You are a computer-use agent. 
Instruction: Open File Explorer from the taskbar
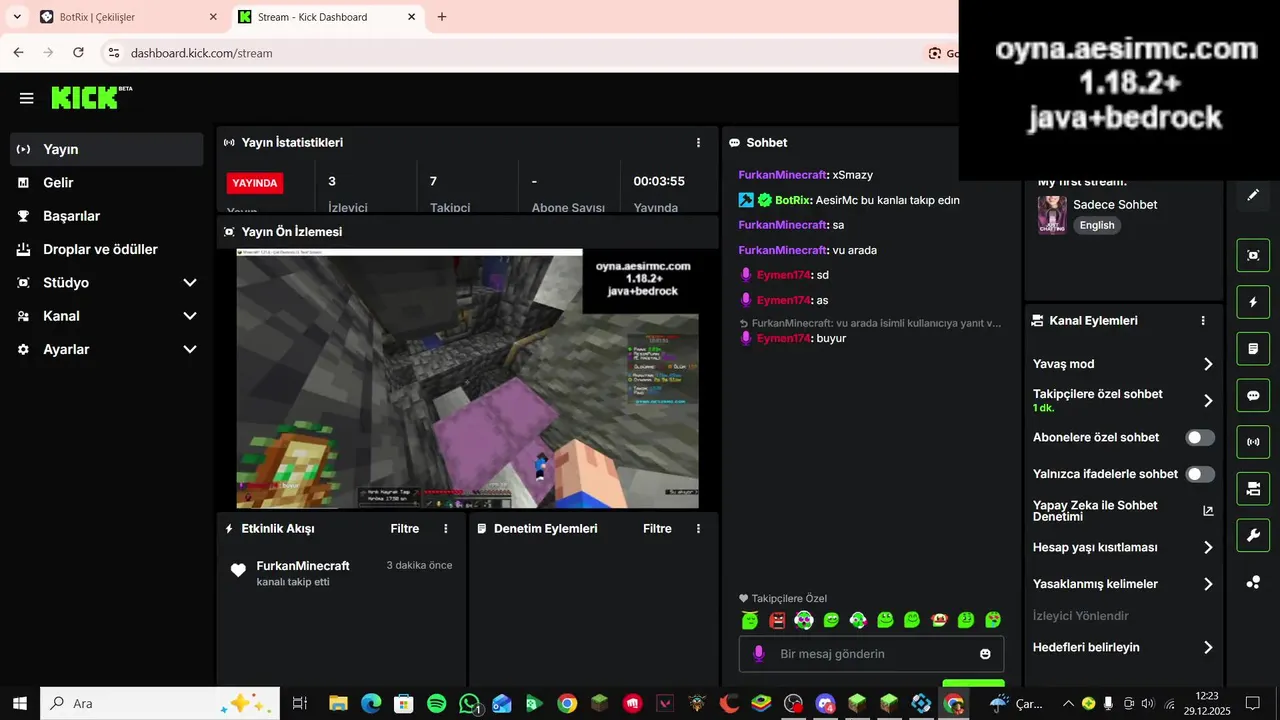(x=338, y=704)
